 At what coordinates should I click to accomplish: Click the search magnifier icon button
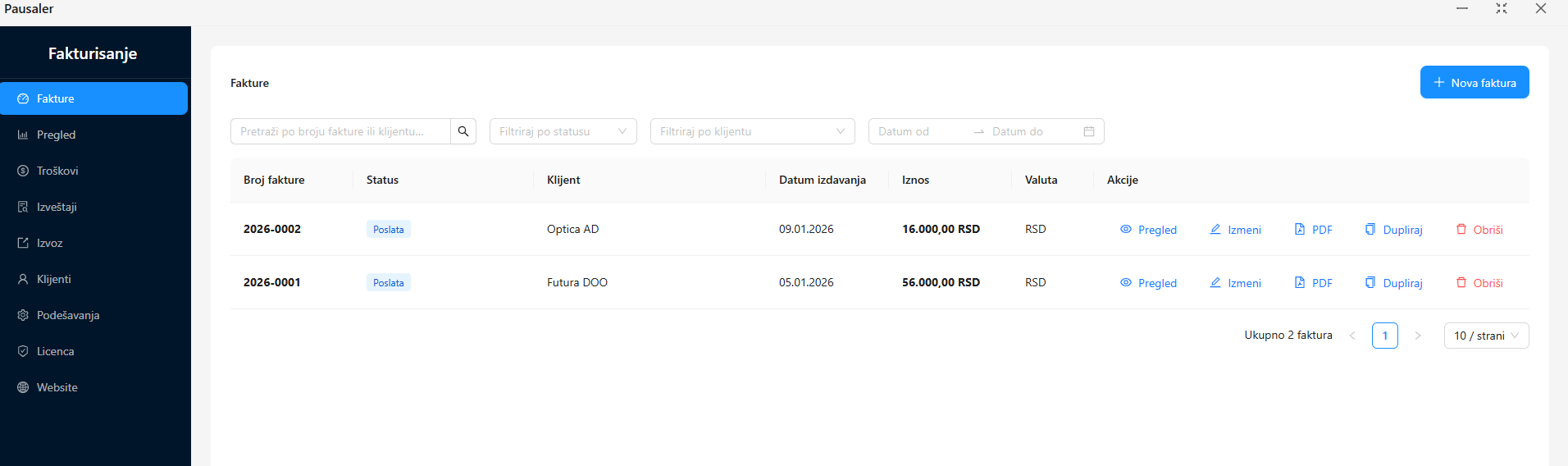(x=463, y=131)
